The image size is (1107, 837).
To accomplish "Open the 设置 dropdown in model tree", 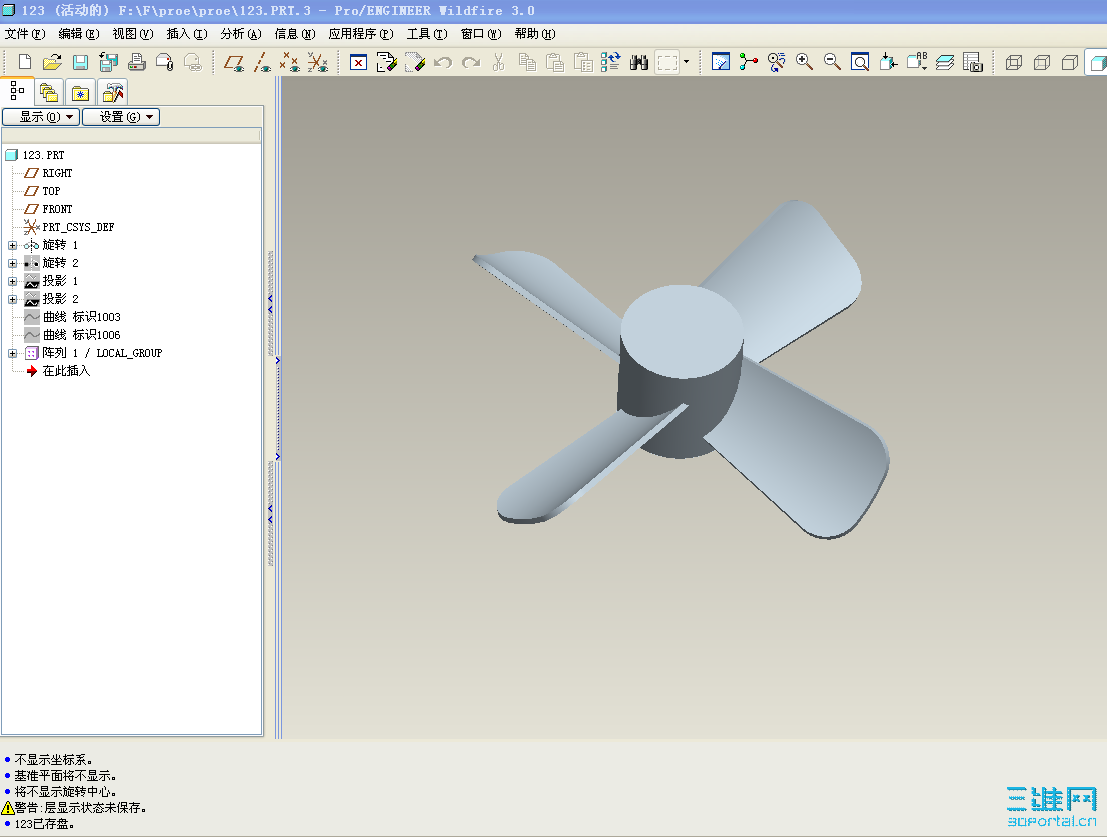I will pyautogui.click(x=121, y=116).
